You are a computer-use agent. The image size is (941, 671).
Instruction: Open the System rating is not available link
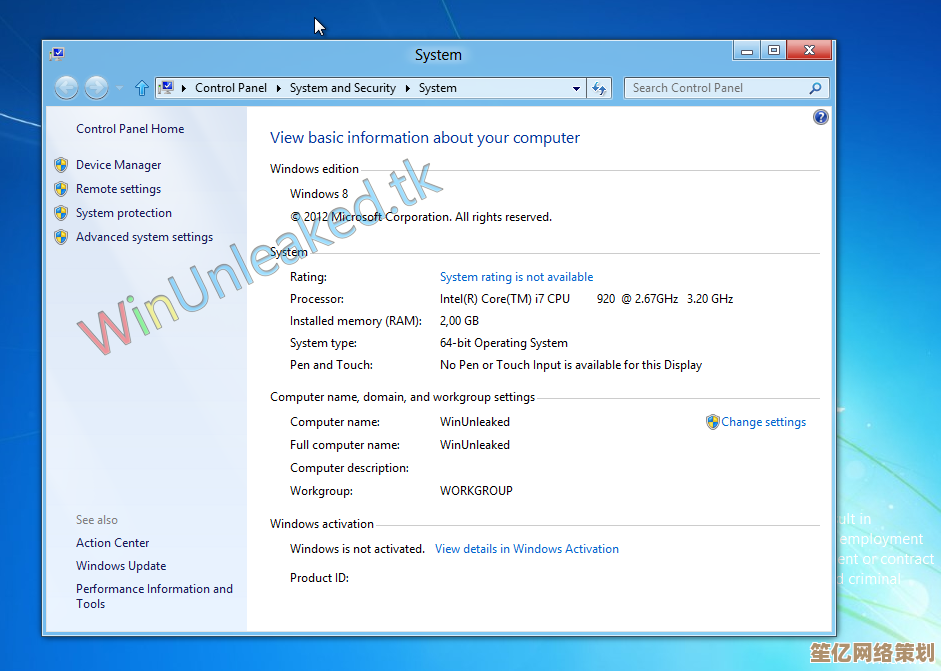pos(516,277)
